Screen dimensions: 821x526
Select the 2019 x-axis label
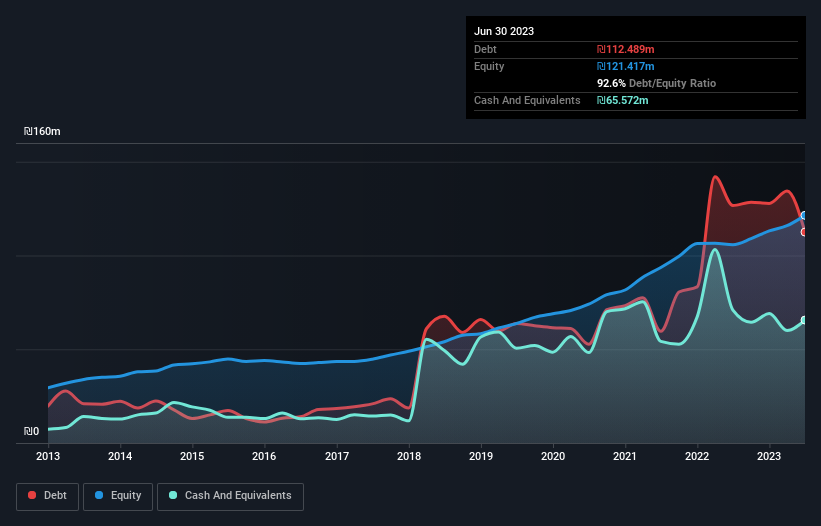pyautogui.click(x=481, y=456)
